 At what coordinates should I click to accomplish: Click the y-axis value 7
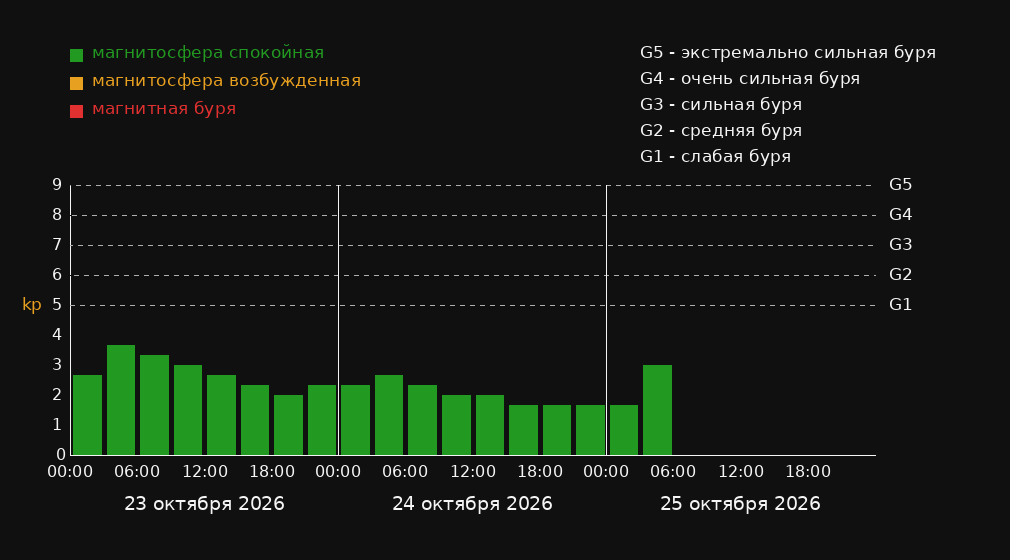point(57,245)
